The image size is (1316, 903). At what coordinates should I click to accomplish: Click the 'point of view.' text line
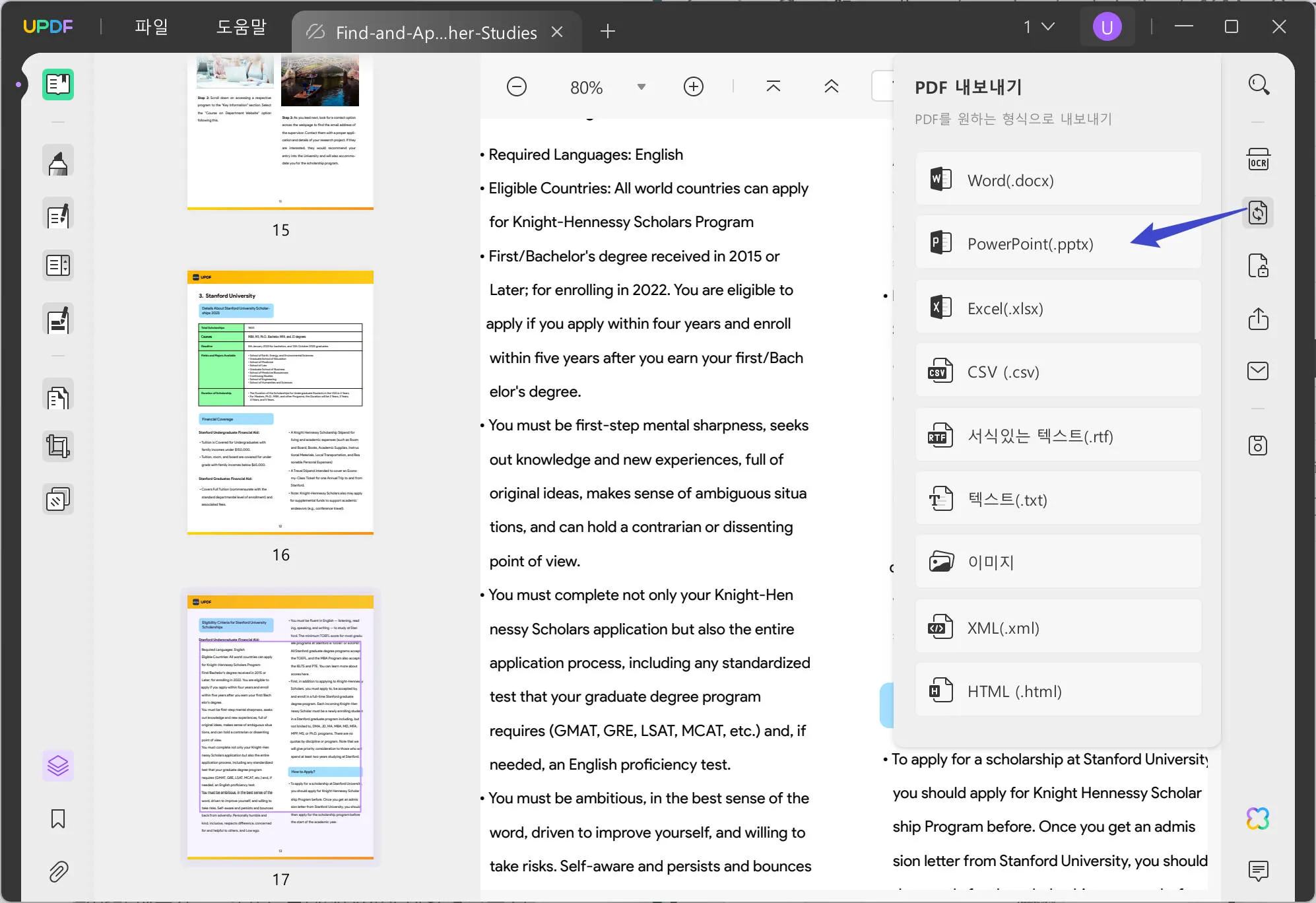coord(535,561)
